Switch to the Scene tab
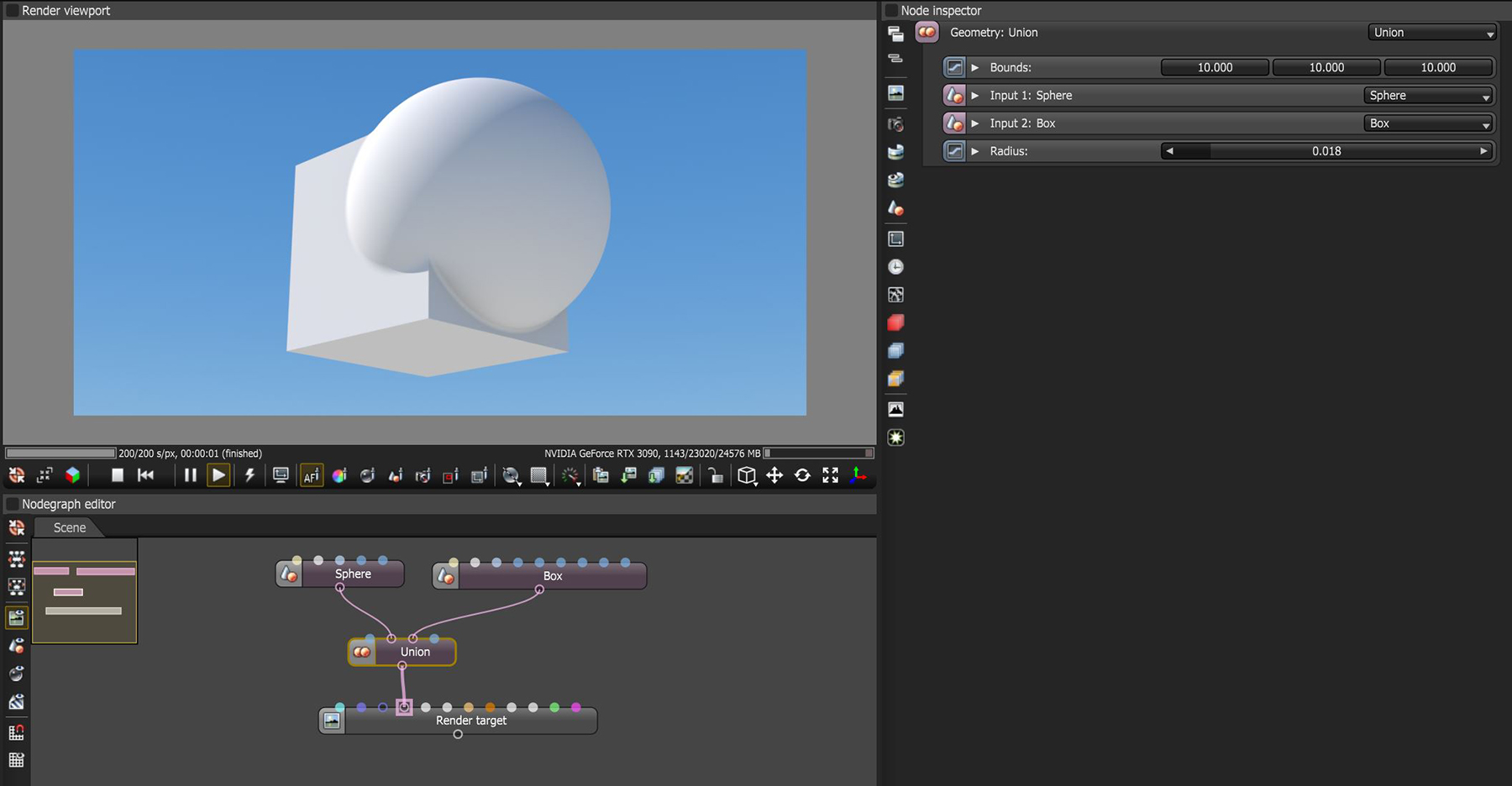The width and height of the screenshot is (1512, 786). (x=69, y=527)
